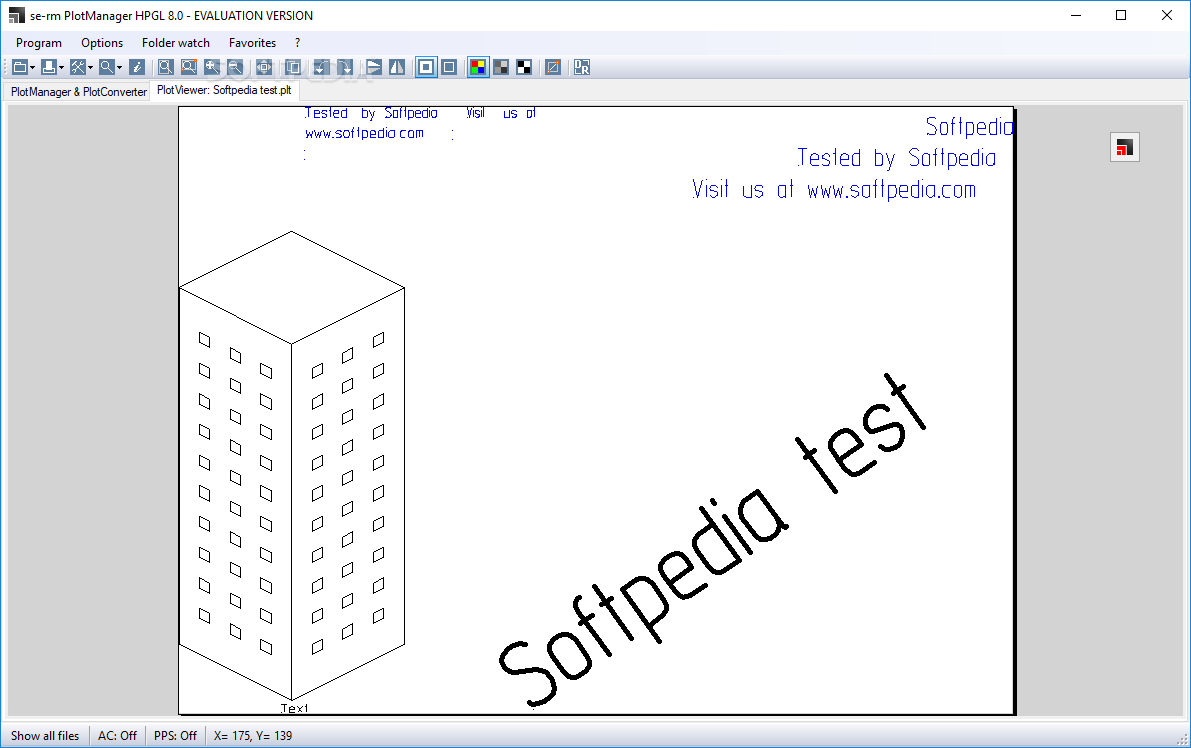1191x748 pixels.
Task: Open the Program menu
Action: point(39,43)
